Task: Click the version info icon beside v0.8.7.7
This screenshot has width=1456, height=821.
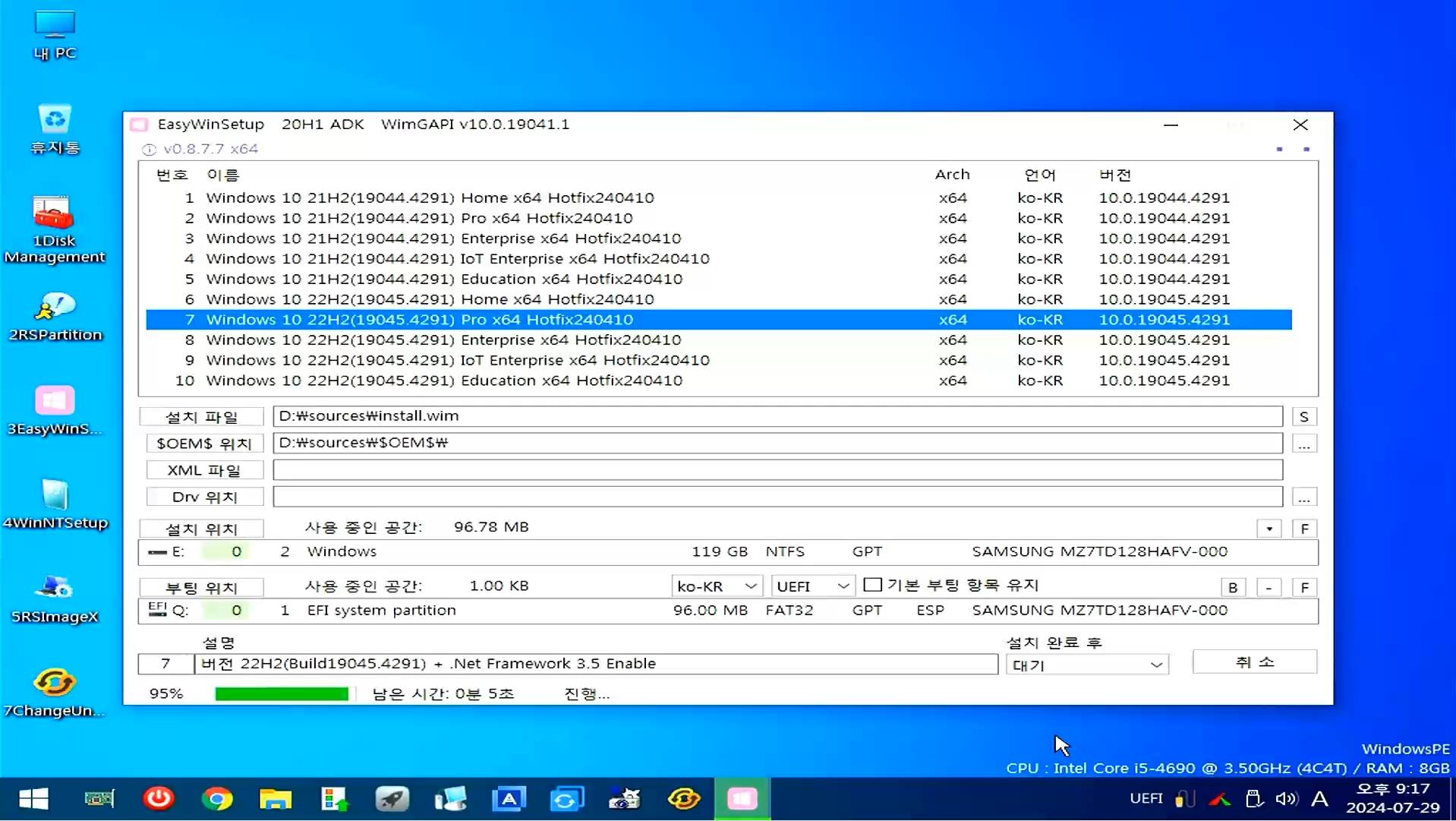Action: (149, 150)
